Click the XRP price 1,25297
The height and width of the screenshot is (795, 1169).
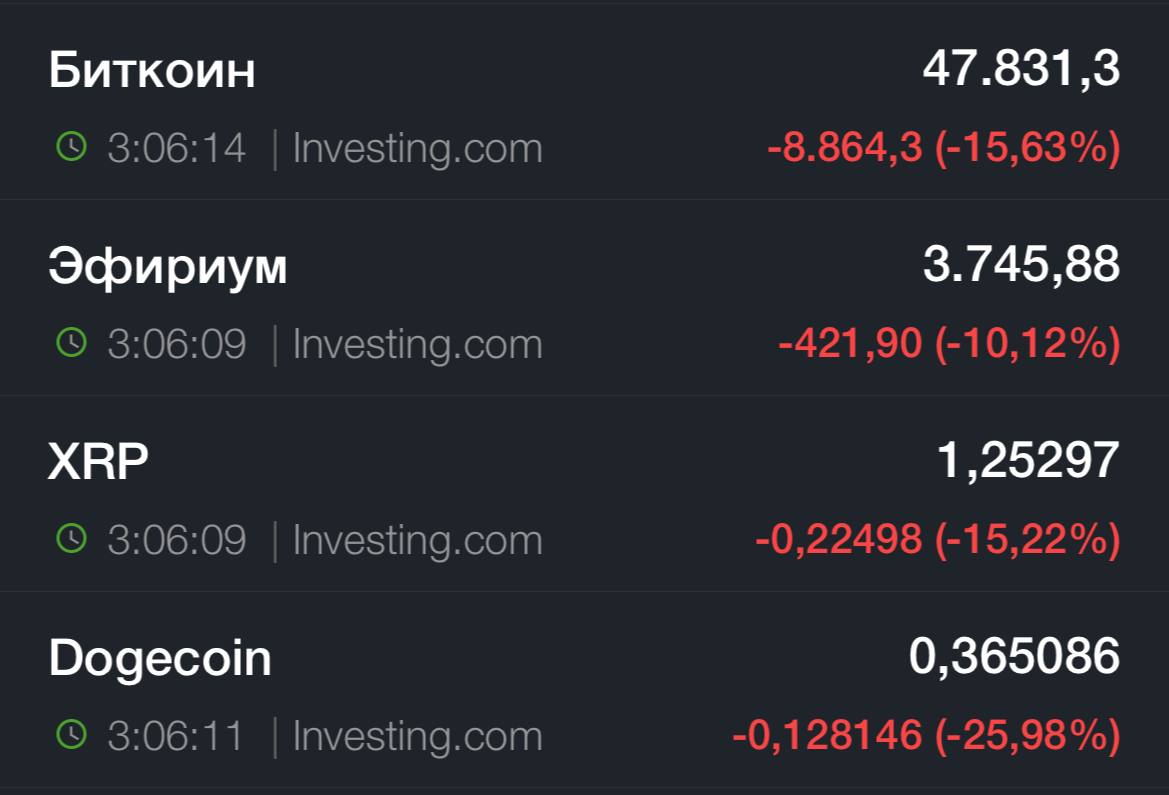point(1028,460)
